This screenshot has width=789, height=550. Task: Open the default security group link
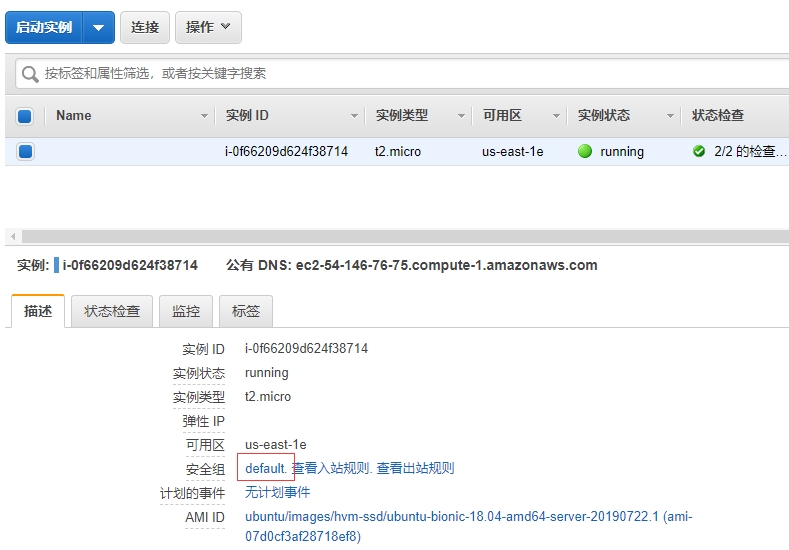click(265, 468)
